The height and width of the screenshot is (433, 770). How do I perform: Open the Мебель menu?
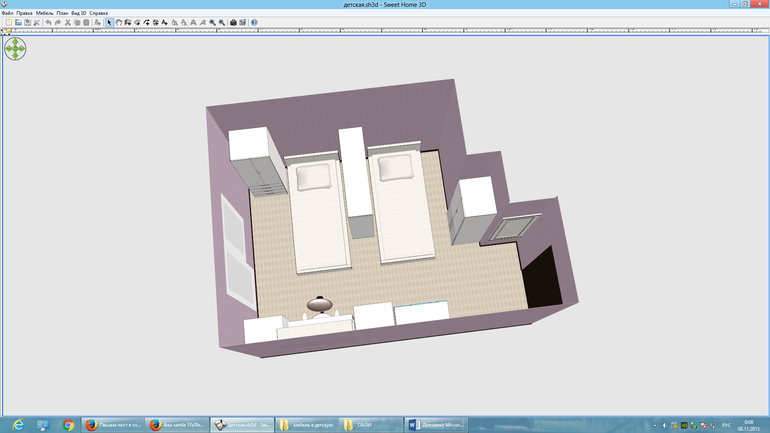[44, 13]
